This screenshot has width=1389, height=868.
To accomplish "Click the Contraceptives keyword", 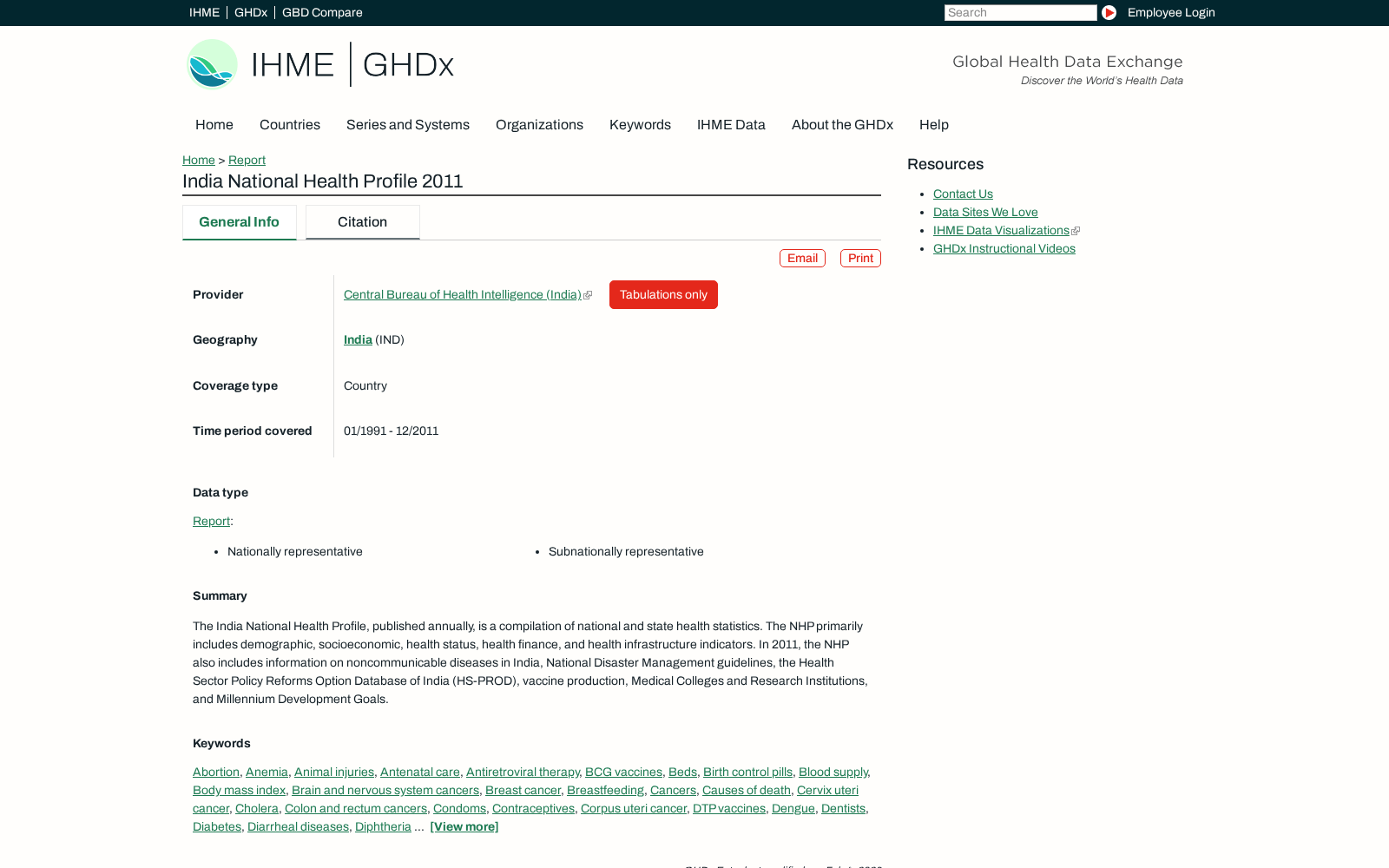I will point(533,808).
